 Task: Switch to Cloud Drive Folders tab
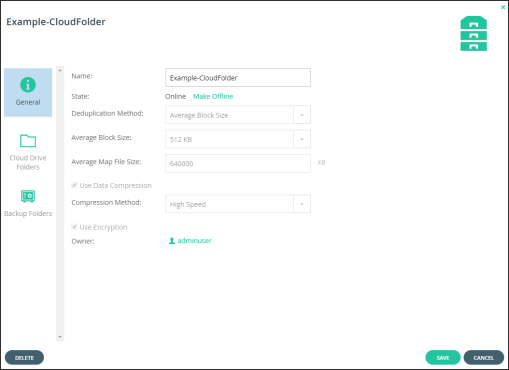(x=28, y=152)
